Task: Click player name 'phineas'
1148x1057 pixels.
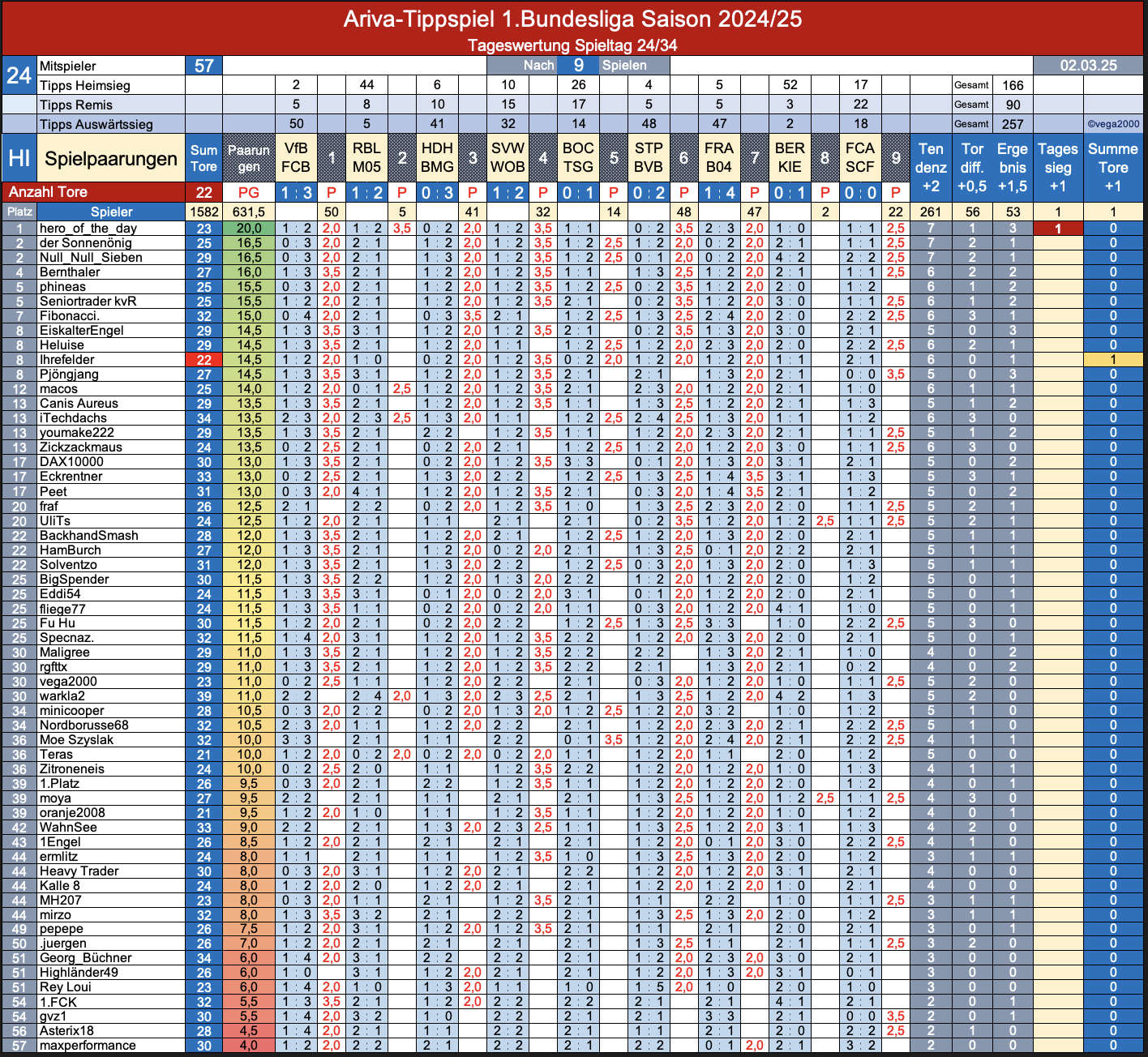Action: click(x=62, y=287)
